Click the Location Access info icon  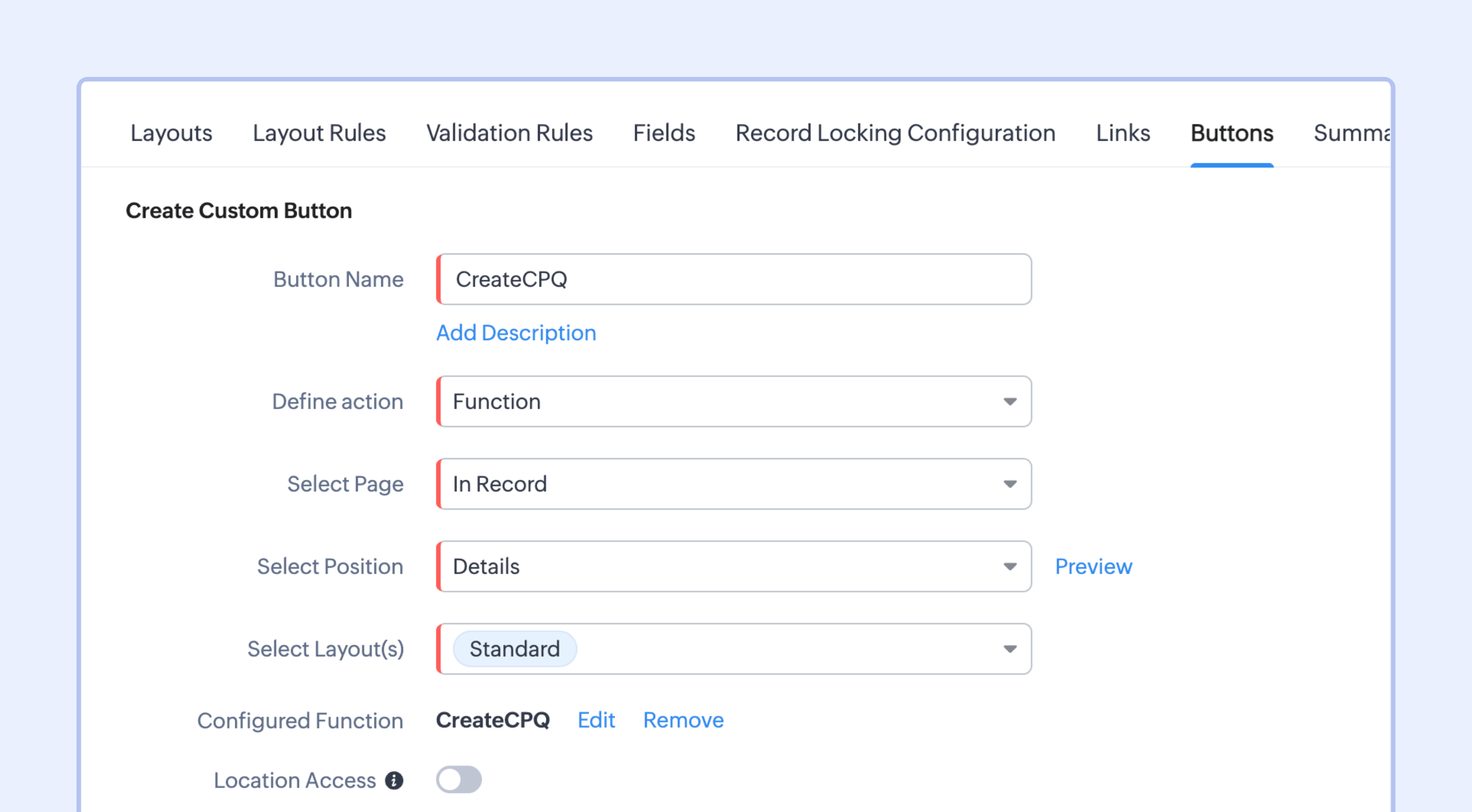pos(394,780)
